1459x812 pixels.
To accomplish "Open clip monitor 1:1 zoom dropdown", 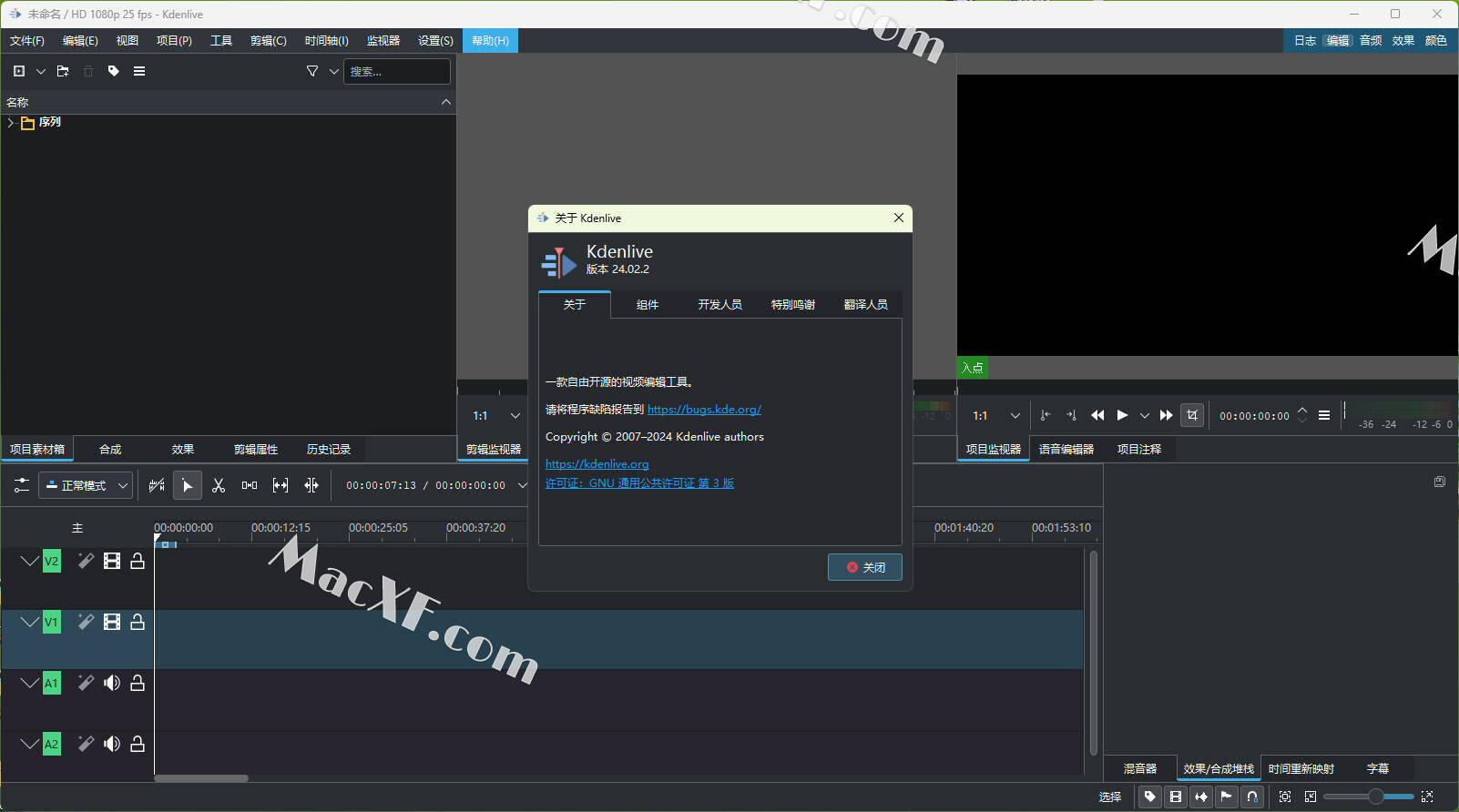I will pos(497,415).
